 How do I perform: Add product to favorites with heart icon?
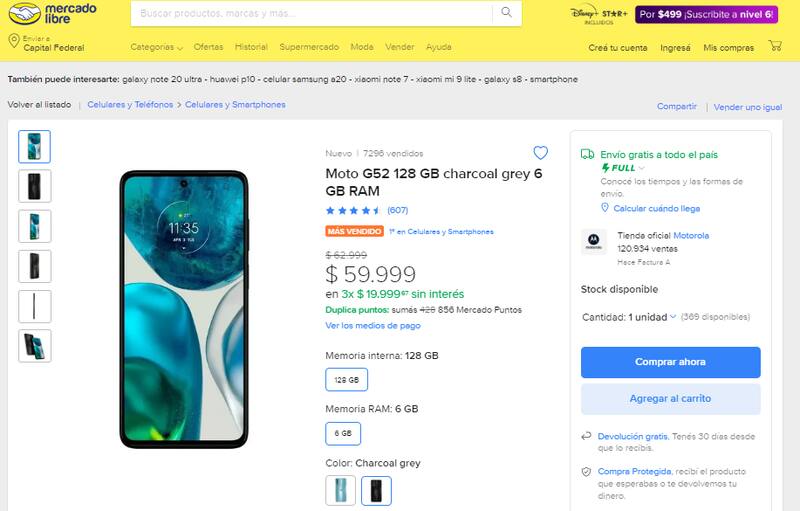pos(540,153)
